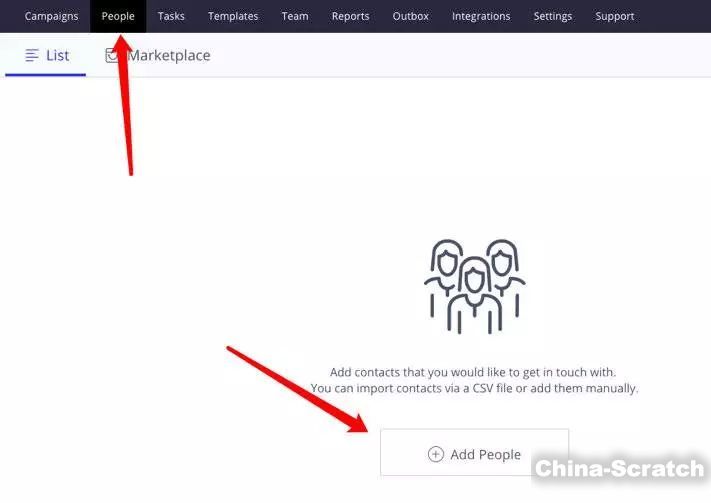Open the Support page
The image size is (711, 503).
pos(614,16)
